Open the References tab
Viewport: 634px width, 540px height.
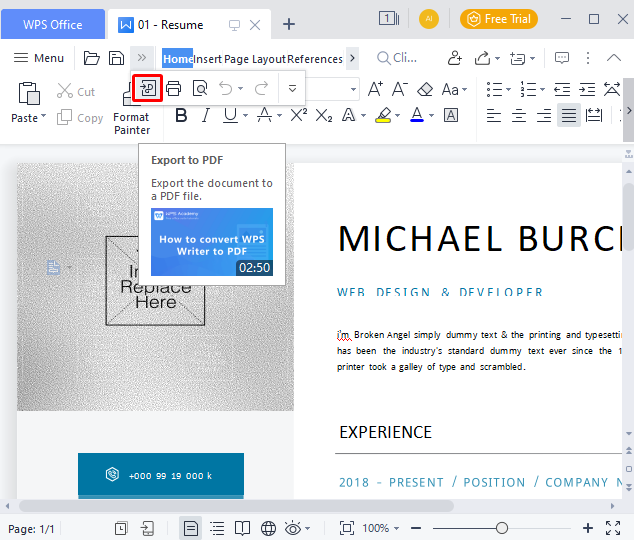(315, 59)
